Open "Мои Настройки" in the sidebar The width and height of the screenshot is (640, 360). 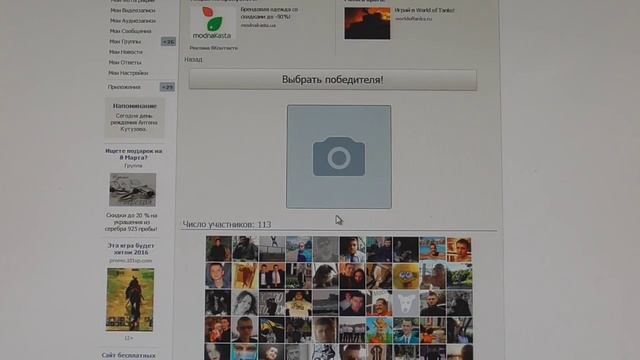pyautogui.click(x=128, y=73)
